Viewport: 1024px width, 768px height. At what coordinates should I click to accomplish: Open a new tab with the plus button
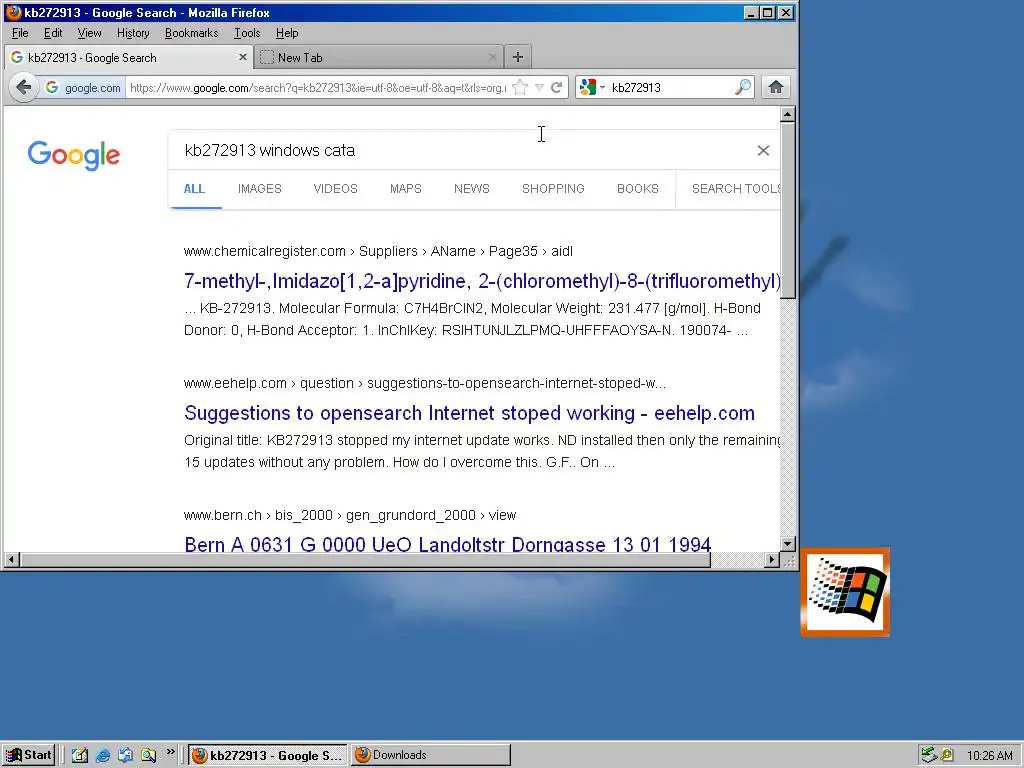point(517,57)
